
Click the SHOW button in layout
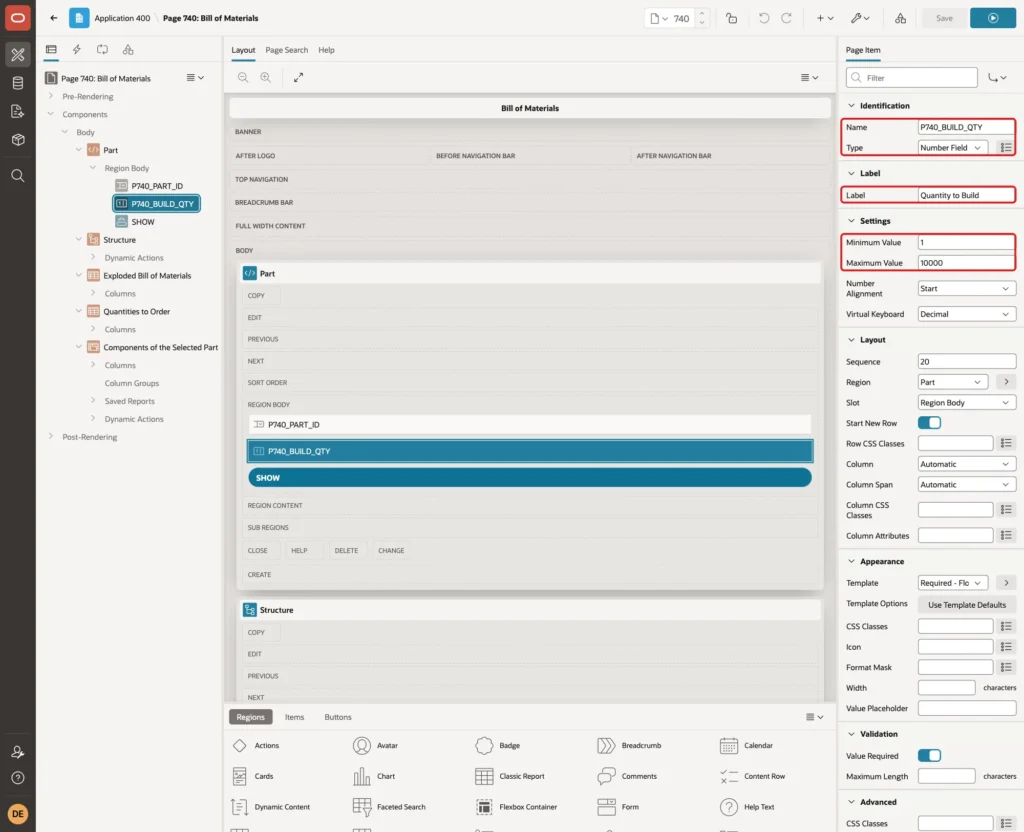(530, 478)
